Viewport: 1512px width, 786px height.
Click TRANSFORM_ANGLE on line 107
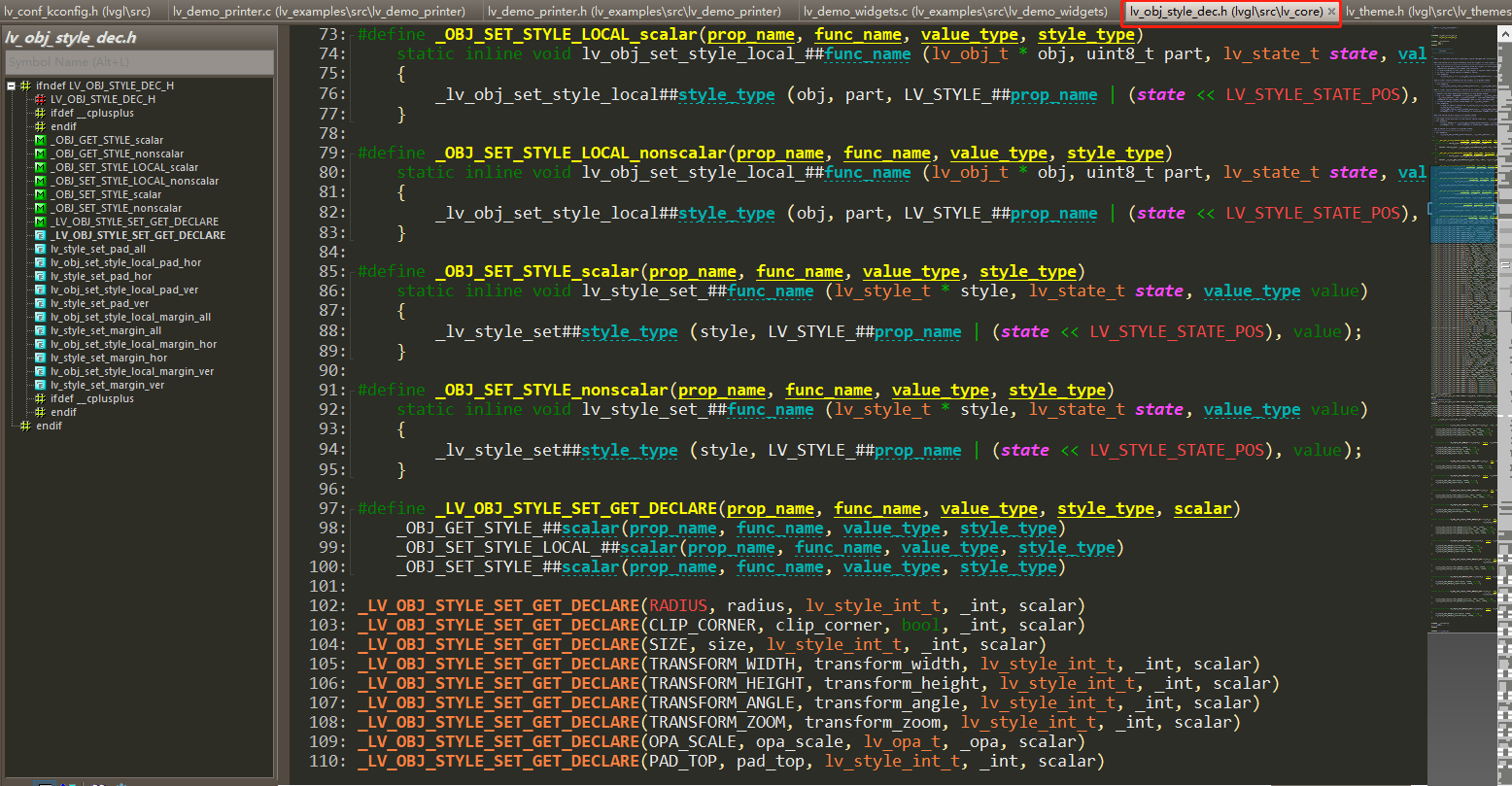(x=722, y=702)
